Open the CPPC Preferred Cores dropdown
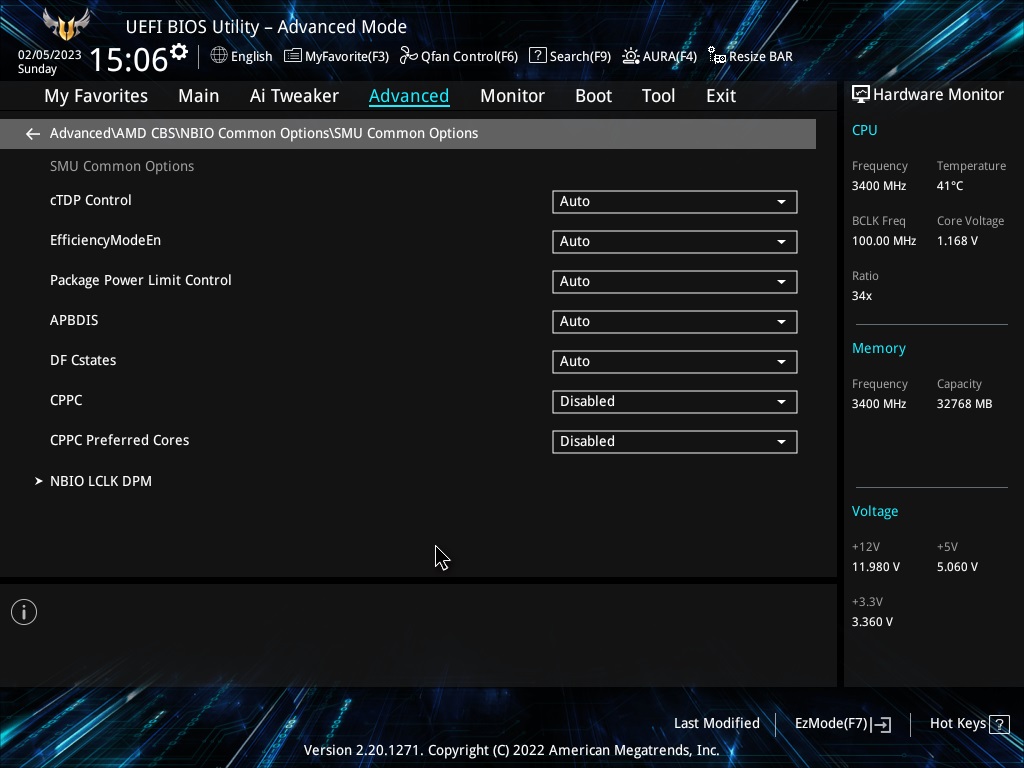The image size is (1024, 768). coord(675,441)
